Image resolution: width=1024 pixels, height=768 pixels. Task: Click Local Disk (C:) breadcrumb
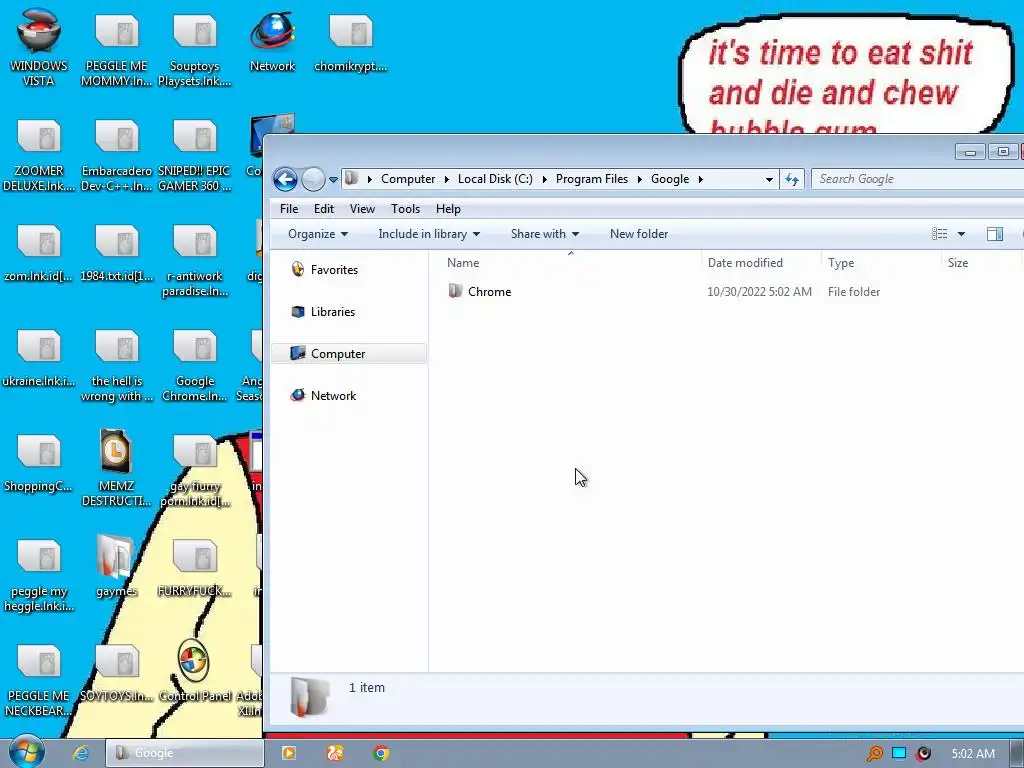pos(495,179)
